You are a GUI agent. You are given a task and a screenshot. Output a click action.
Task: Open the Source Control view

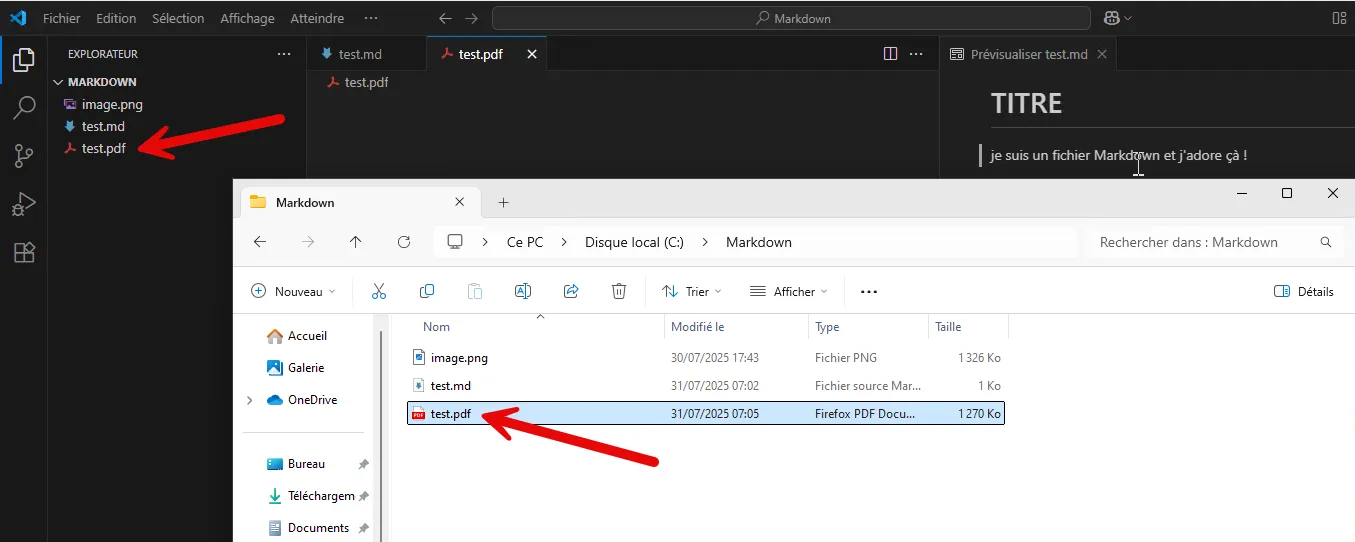23,156
